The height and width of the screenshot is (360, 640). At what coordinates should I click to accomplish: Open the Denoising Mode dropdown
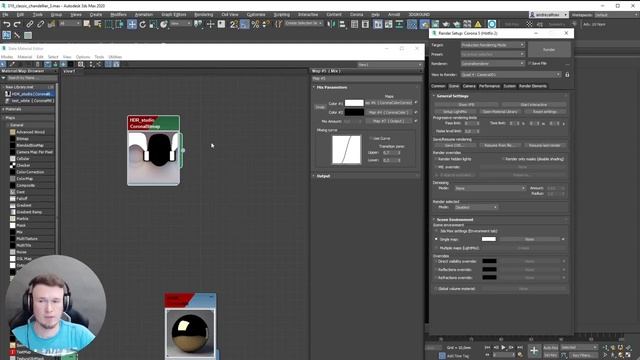pyautogui.click(x=490, y=188)
